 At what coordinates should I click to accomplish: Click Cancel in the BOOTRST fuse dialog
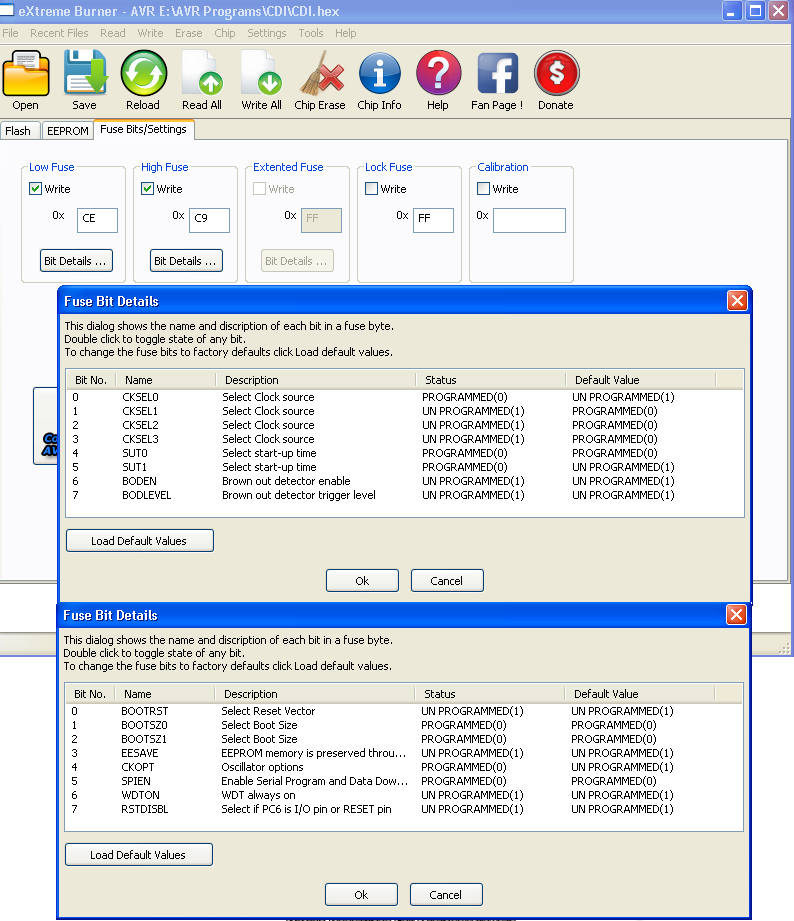(446, 895)
